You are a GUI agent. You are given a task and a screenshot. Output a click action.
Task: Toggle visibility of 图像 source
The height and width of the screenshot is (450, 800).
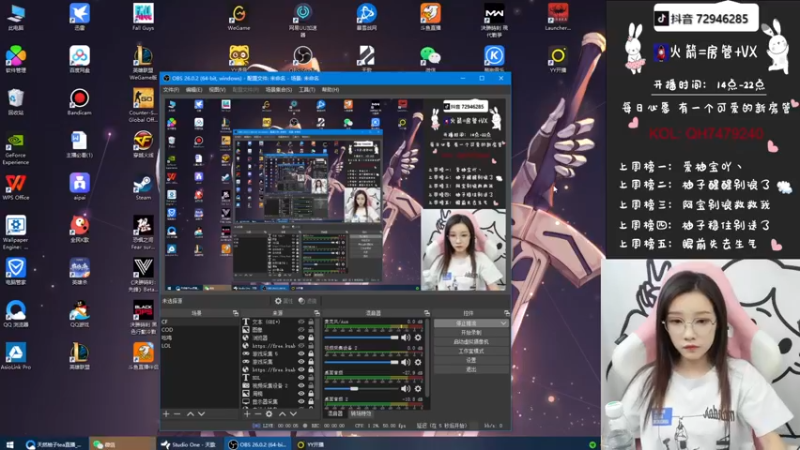click(301, 330)
